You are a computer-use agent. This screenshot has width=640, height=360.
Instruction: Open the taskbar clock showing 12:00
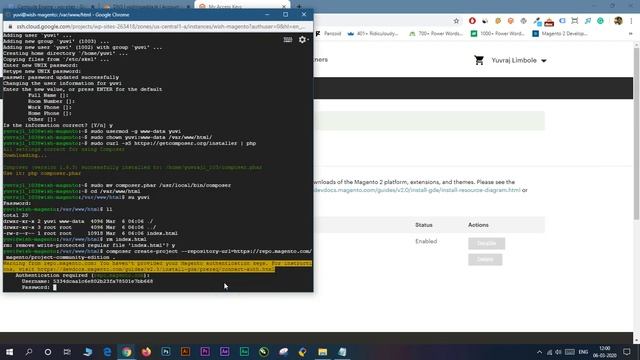(604, 352)
